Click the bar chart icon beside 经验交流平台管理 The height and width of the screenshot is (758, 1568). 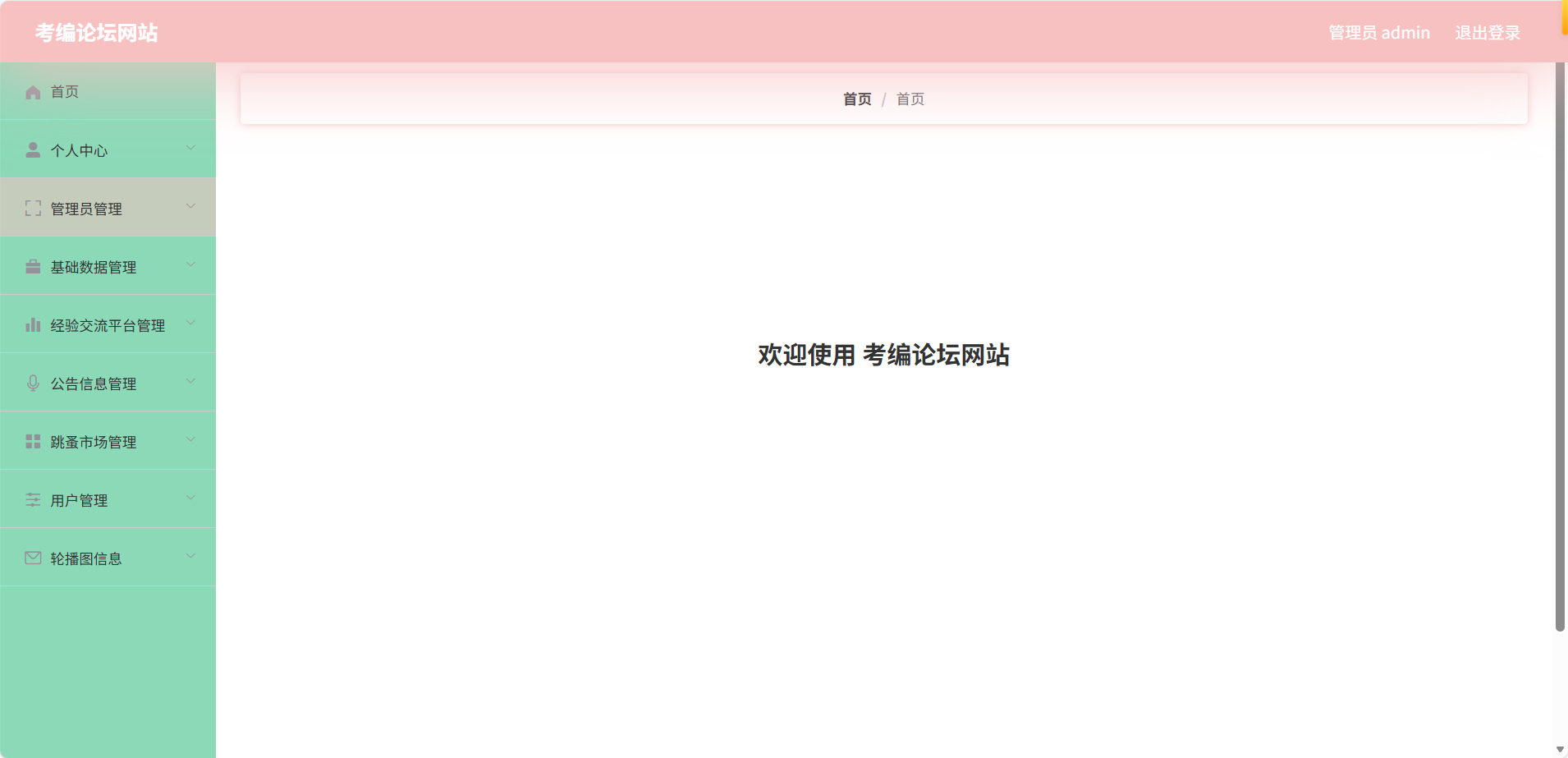point(33,324)
